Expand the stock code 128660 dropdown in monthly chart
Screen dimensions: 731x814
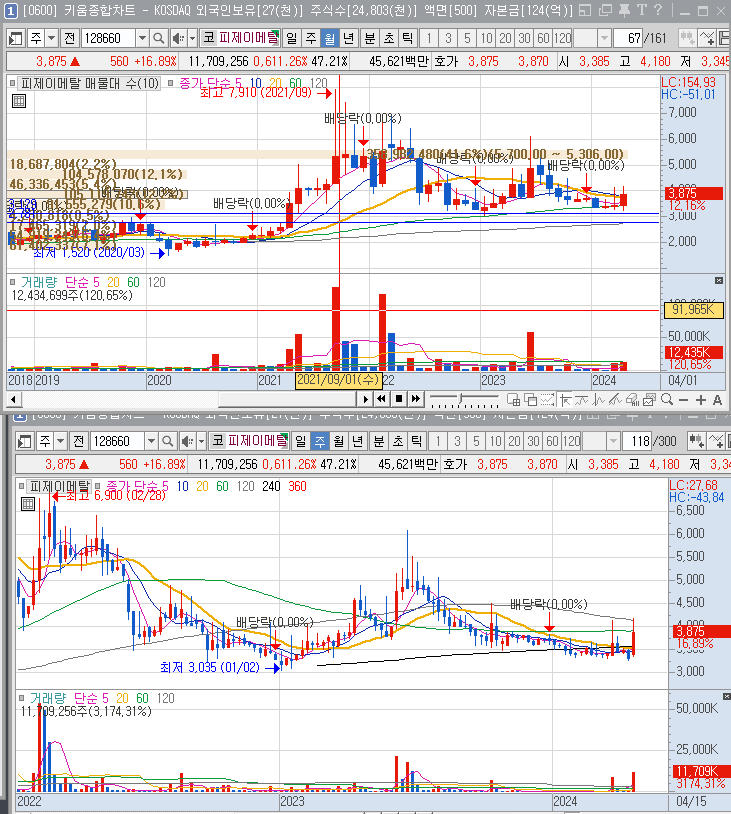[x=142, y=38]
